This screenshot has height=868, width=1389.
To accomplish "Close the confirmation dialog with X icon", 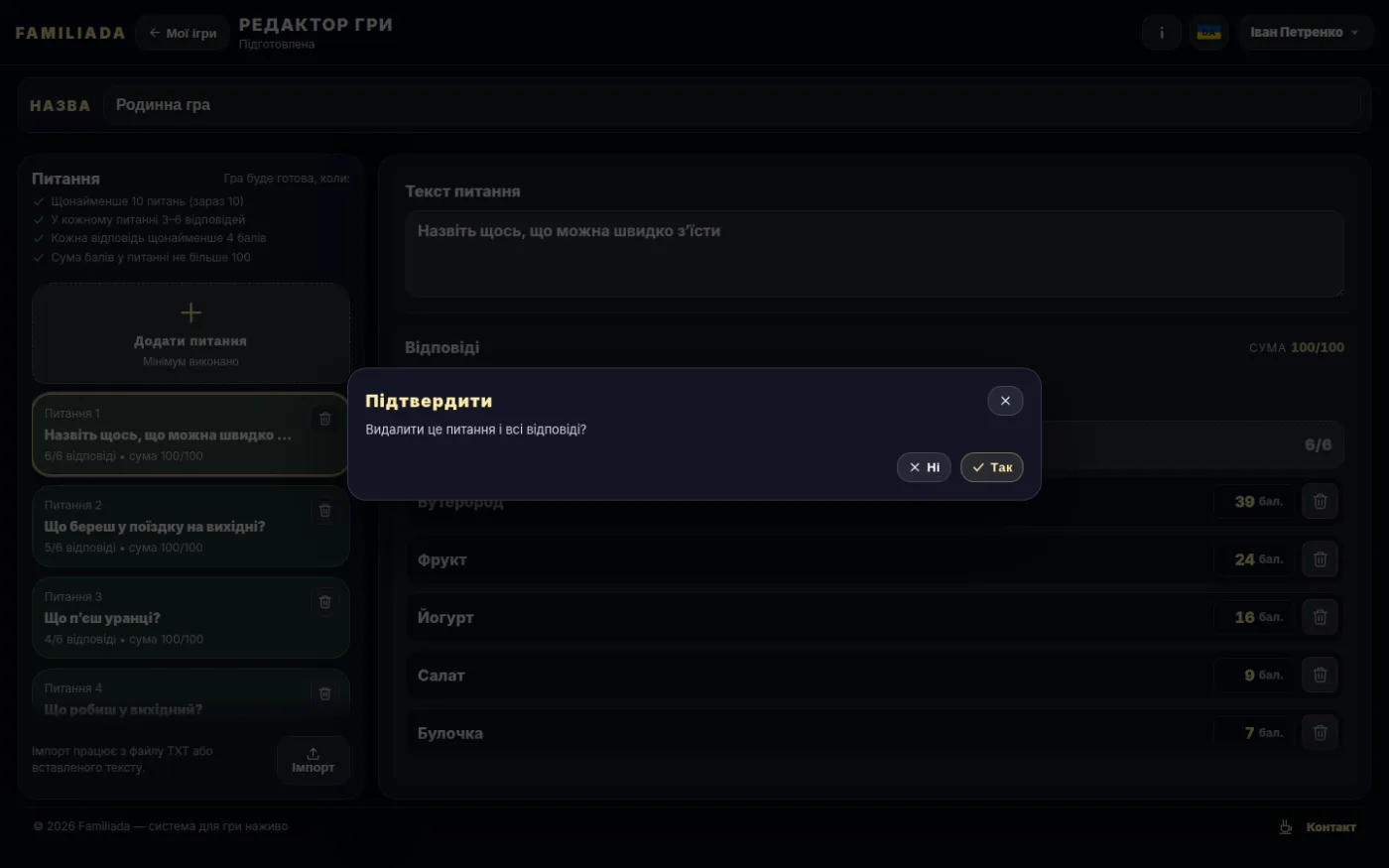I will pos(1005,401).
